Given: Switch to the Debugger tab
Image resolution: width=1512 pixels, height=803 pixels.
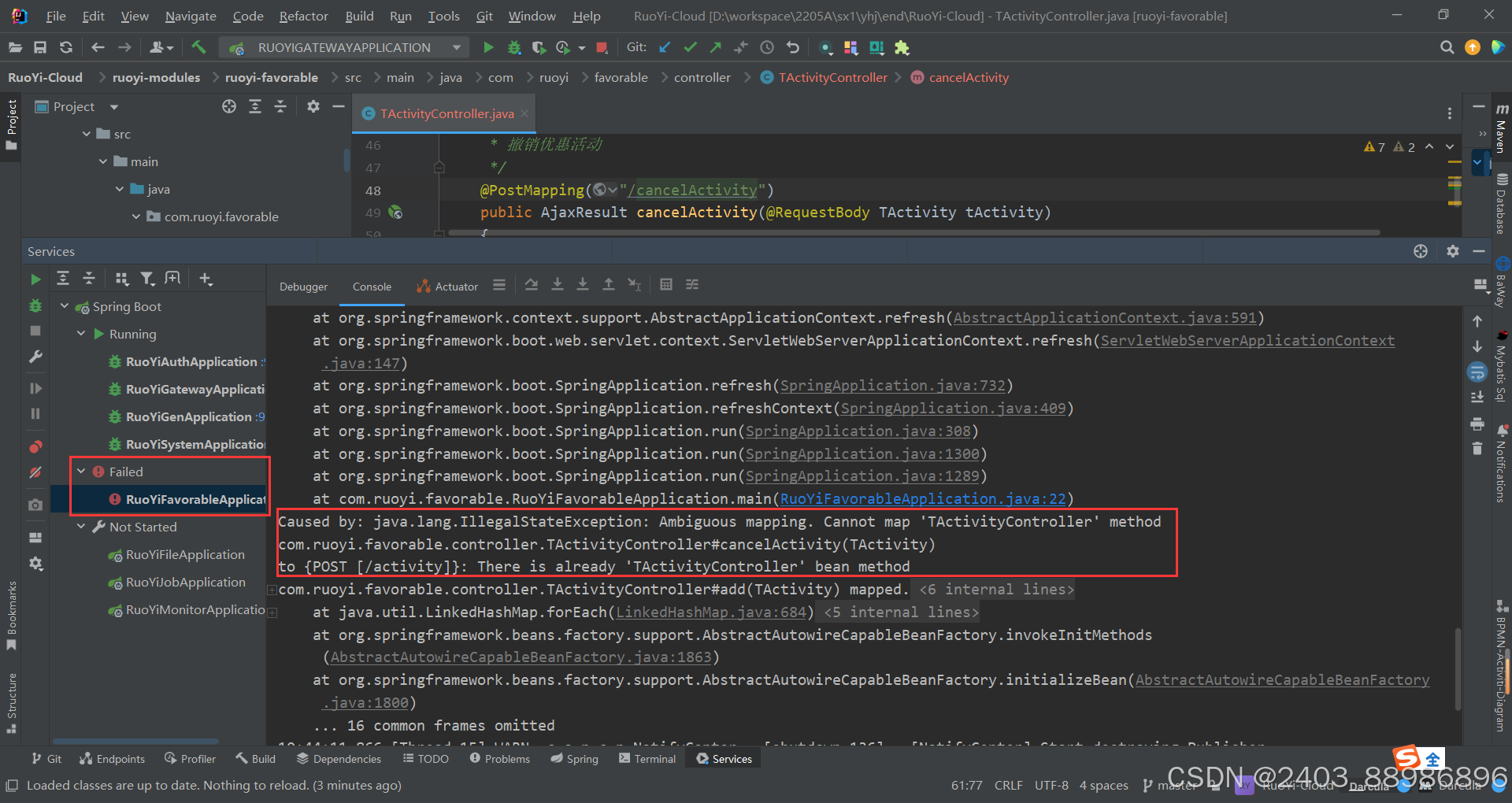Looking at the screenshot, I should (303, 287).
